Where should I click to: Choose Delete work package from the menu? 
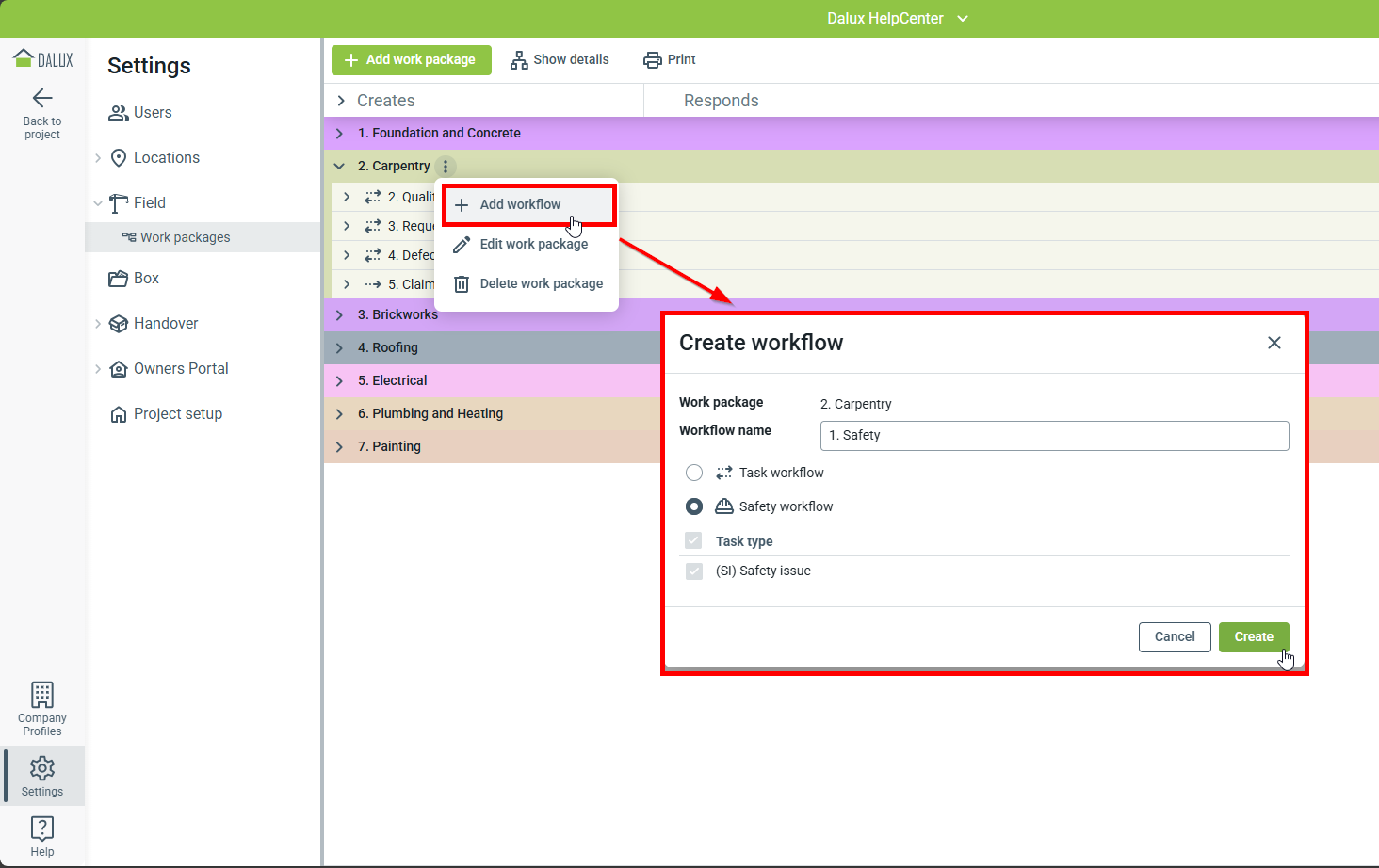pos(541,283)
